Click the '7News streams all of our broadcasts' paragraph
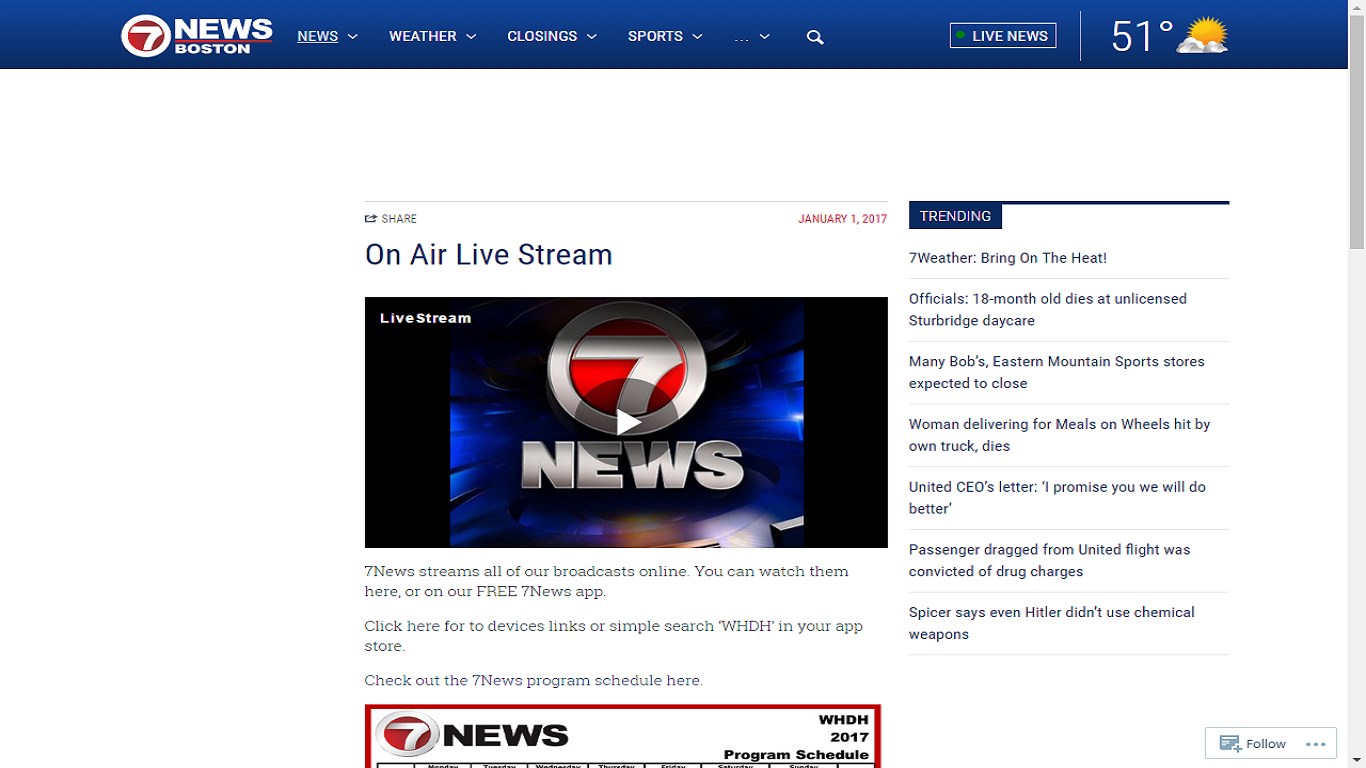The image size is (1366, 768). [x=607, y=581]
